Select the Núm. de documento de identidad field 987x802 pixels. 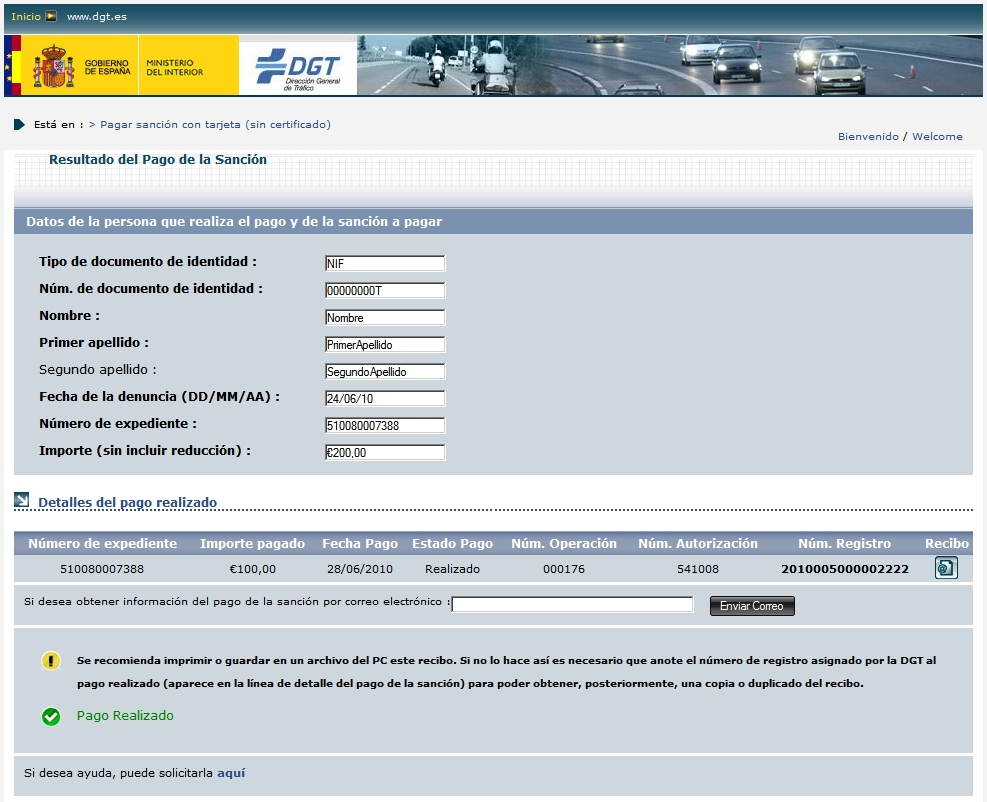(385, 291)
